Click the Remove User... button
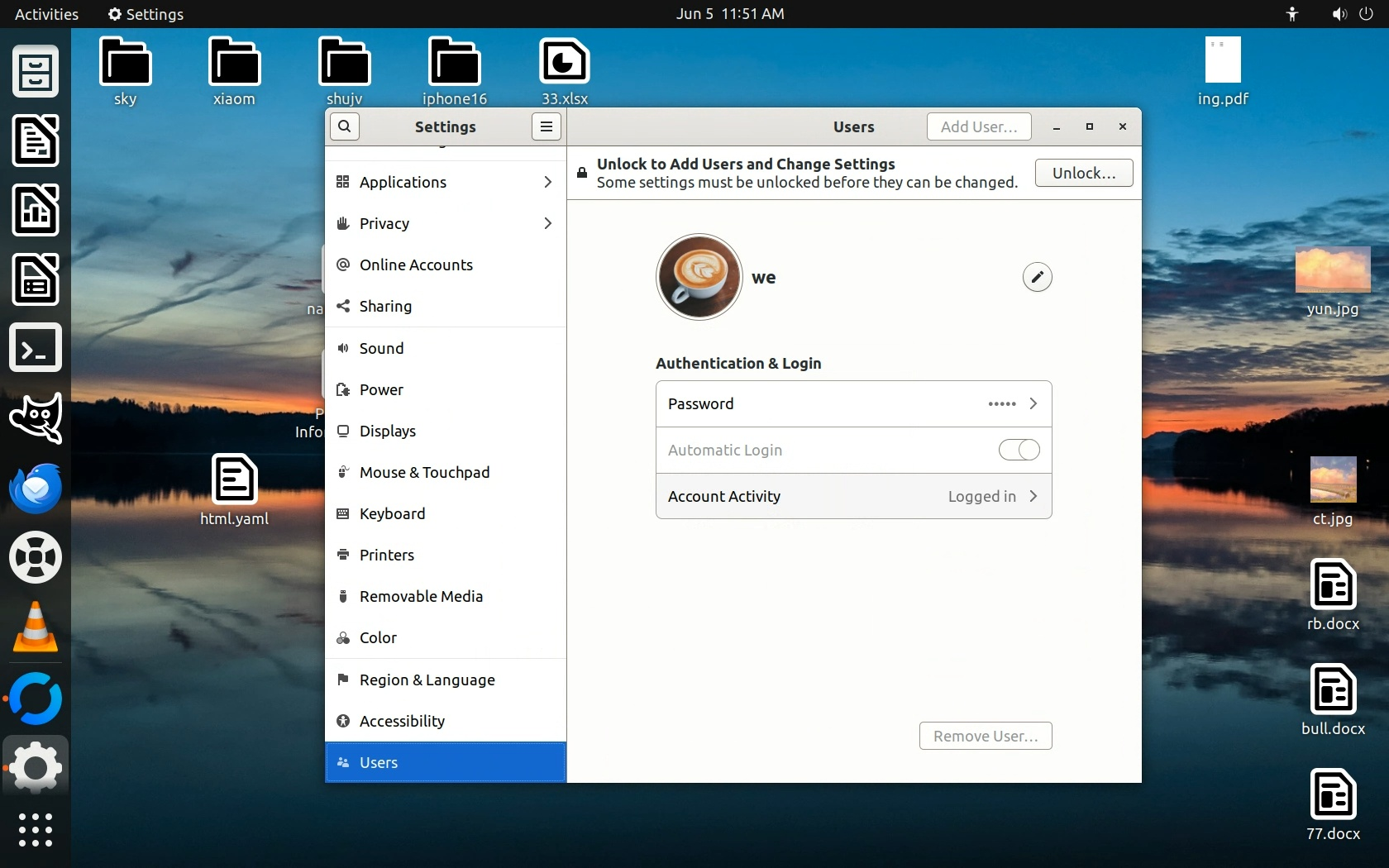1389x868 pixels. point(985,736)
